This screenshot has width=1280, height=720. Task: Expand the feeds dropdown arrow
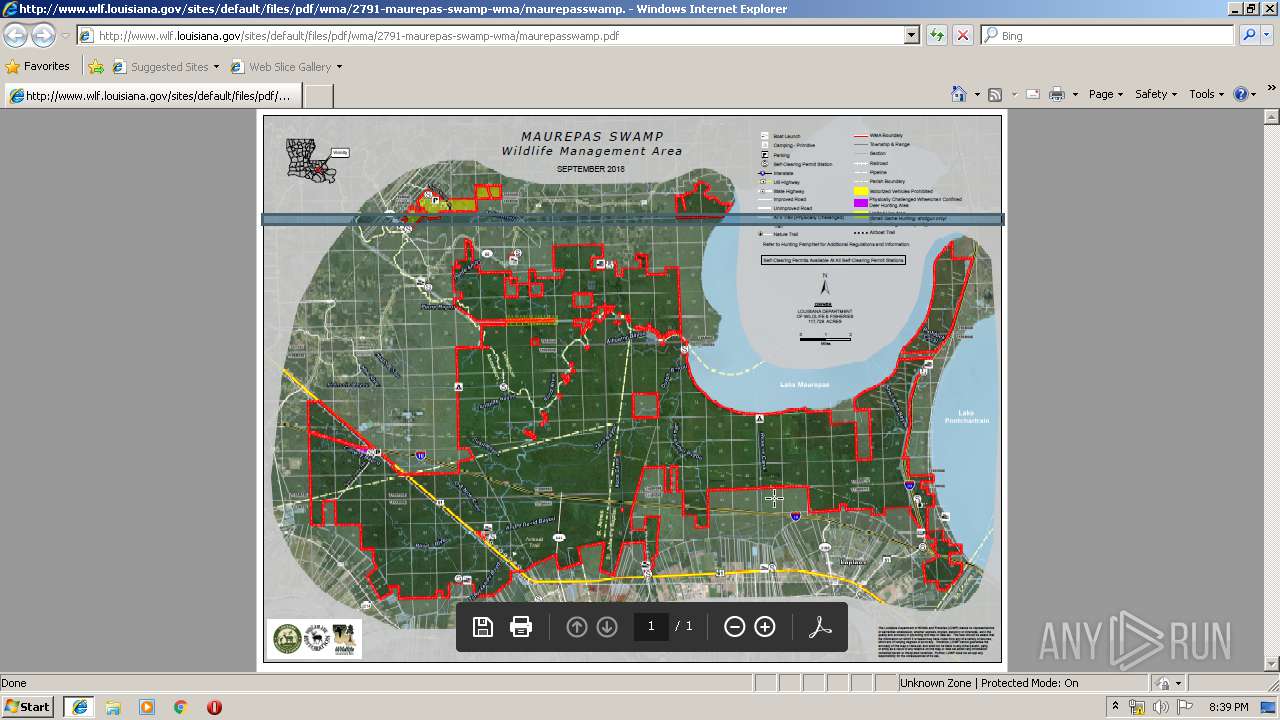click(1013, 94)
